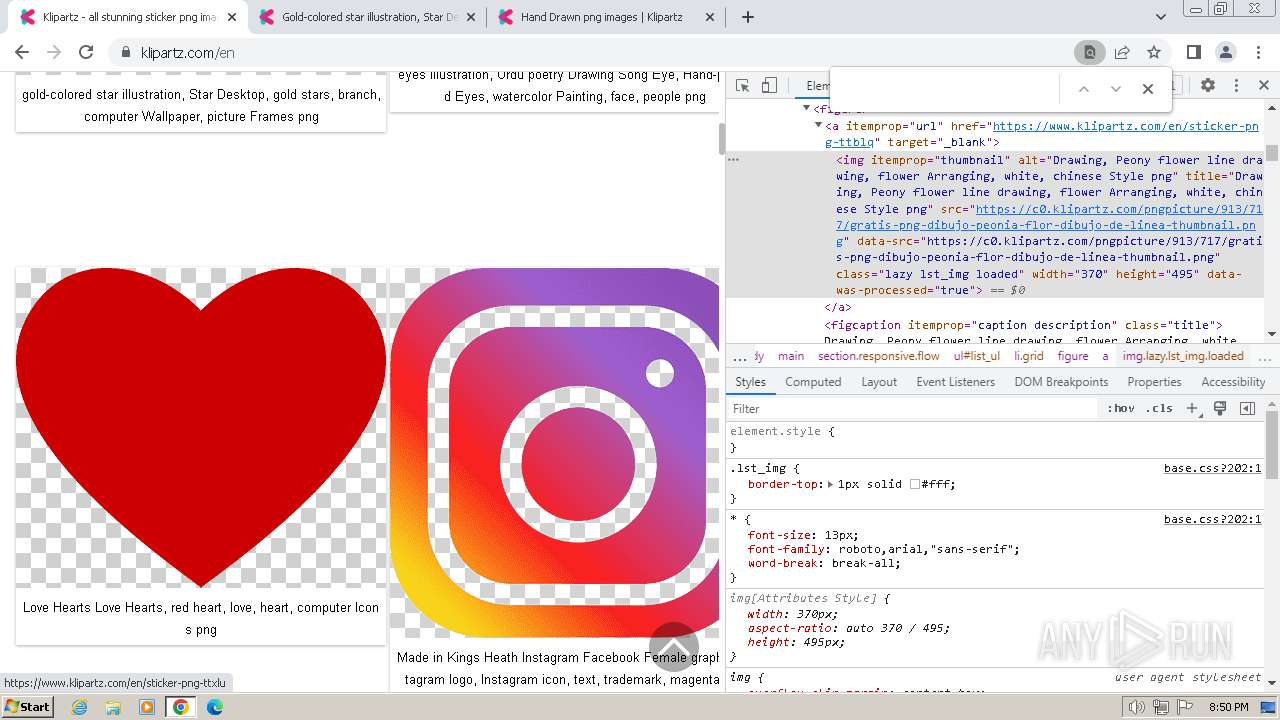
Task: Jump to the previous find result
Action: click(1083, 89)
